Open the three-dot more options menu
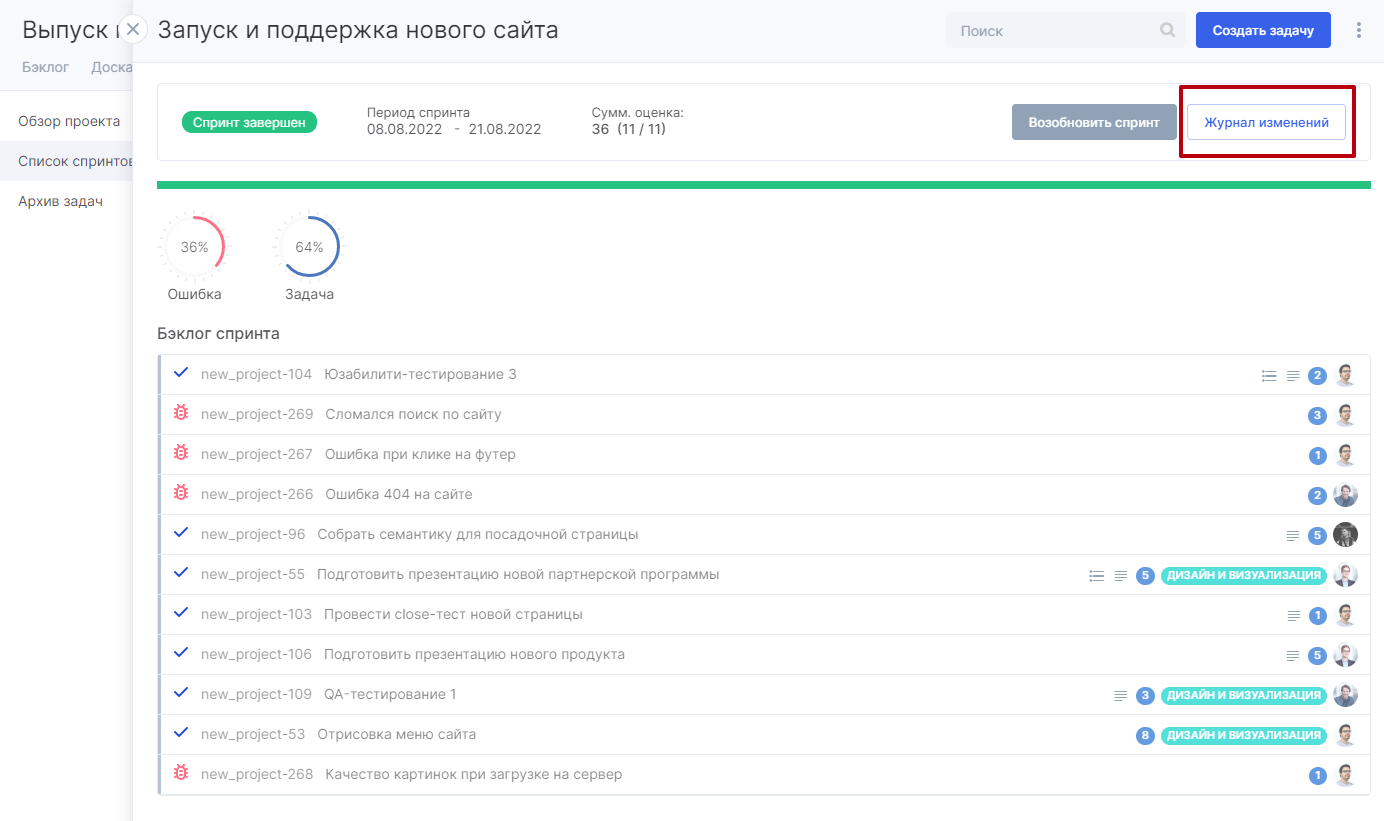1384x821 pixels. [x=1358, y=30]
